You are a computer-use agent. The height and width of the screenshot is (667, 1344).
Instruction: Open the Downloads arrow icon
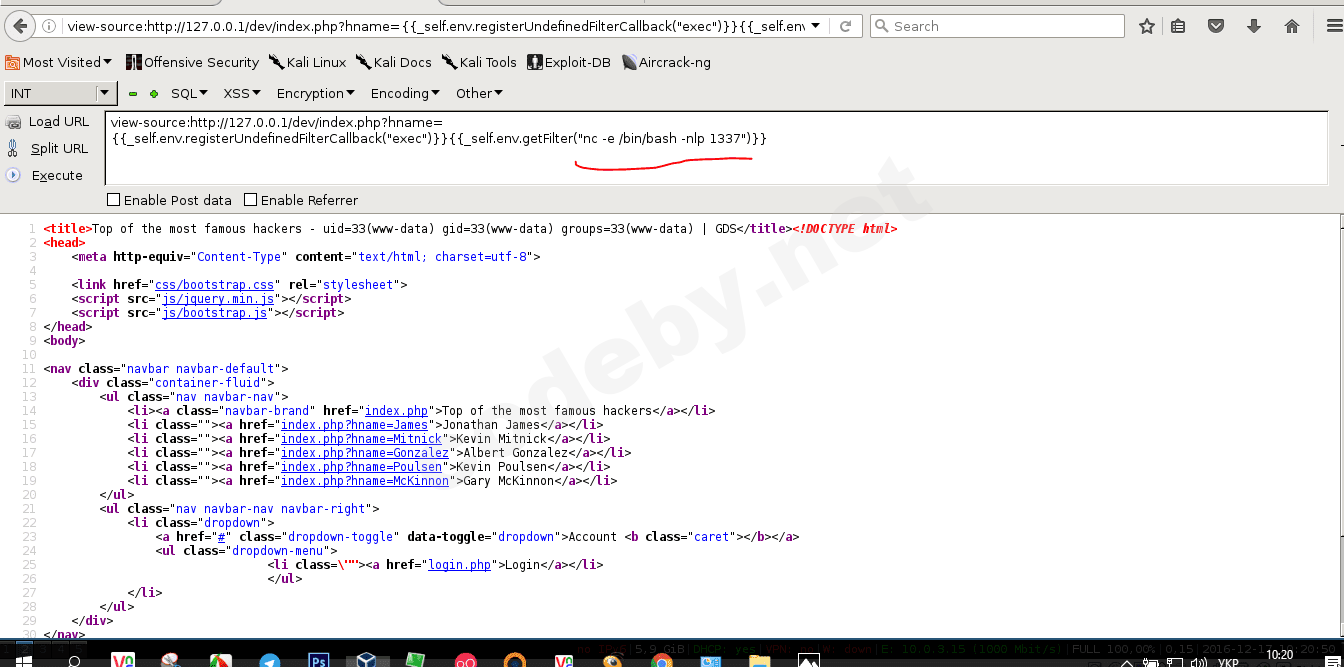coord(1253,26)
